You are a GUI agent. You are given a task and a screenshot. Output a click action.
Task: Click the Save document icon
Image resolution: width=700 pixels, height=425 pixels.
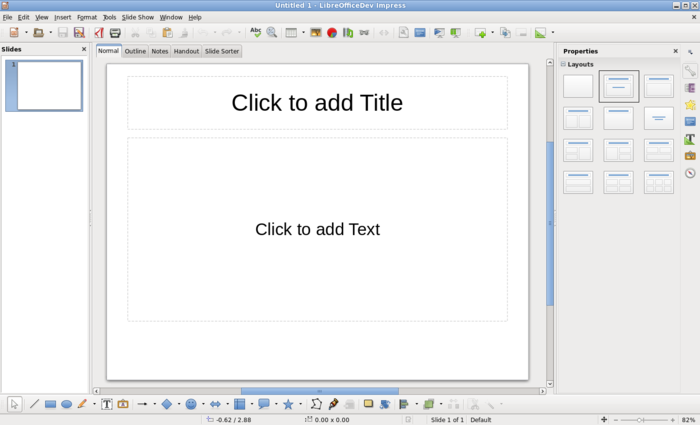[62, 33]
